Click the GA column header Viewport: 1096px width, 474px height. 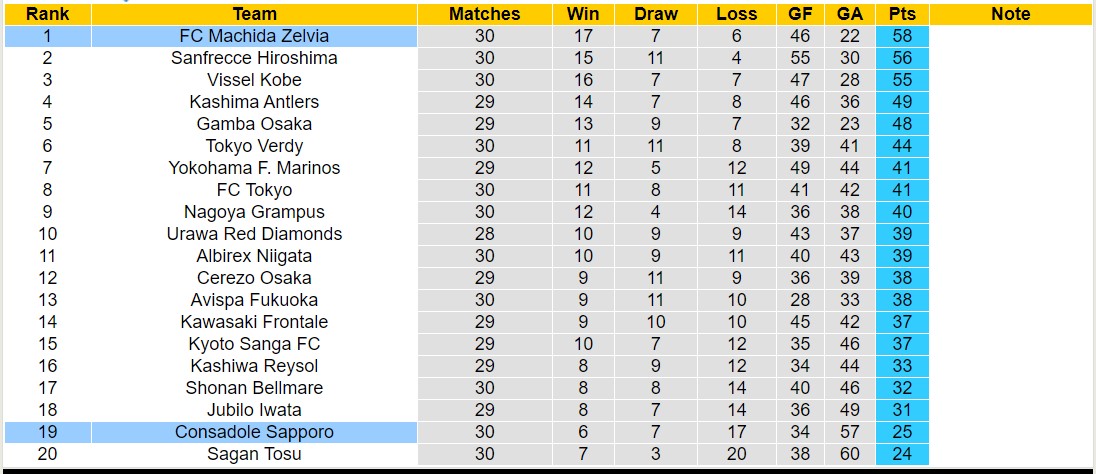tap(851, 14)
